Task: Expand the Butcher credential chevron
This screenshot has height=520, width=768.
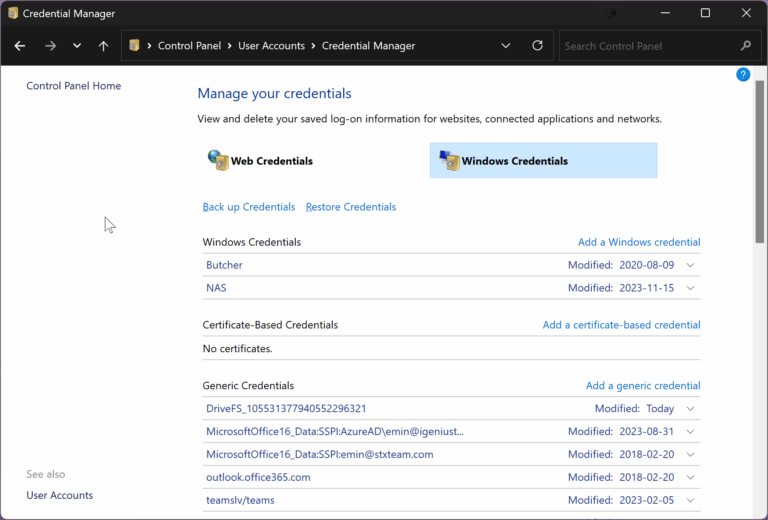Action: (690, 265)
